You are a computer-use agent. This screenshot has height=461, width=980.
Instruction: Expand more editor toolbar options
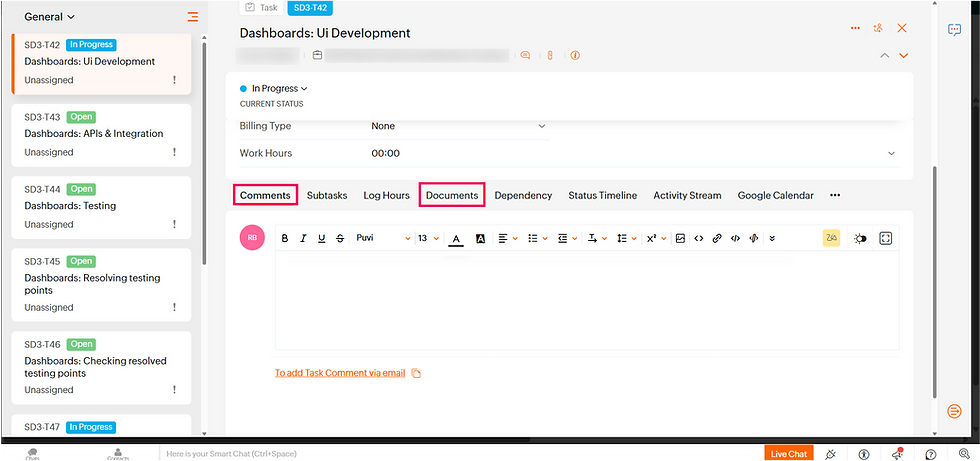click(x=772, y=238)
